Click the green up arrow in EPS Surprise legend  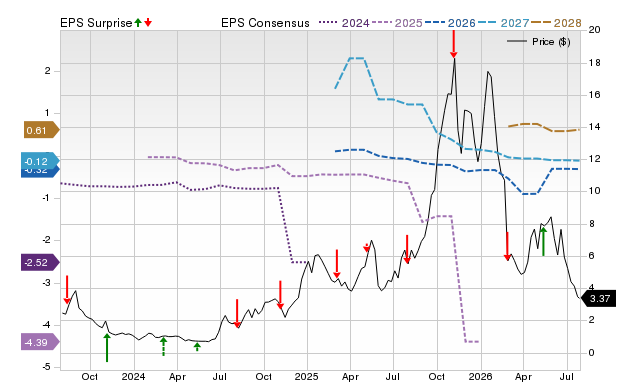pos(138,22)
